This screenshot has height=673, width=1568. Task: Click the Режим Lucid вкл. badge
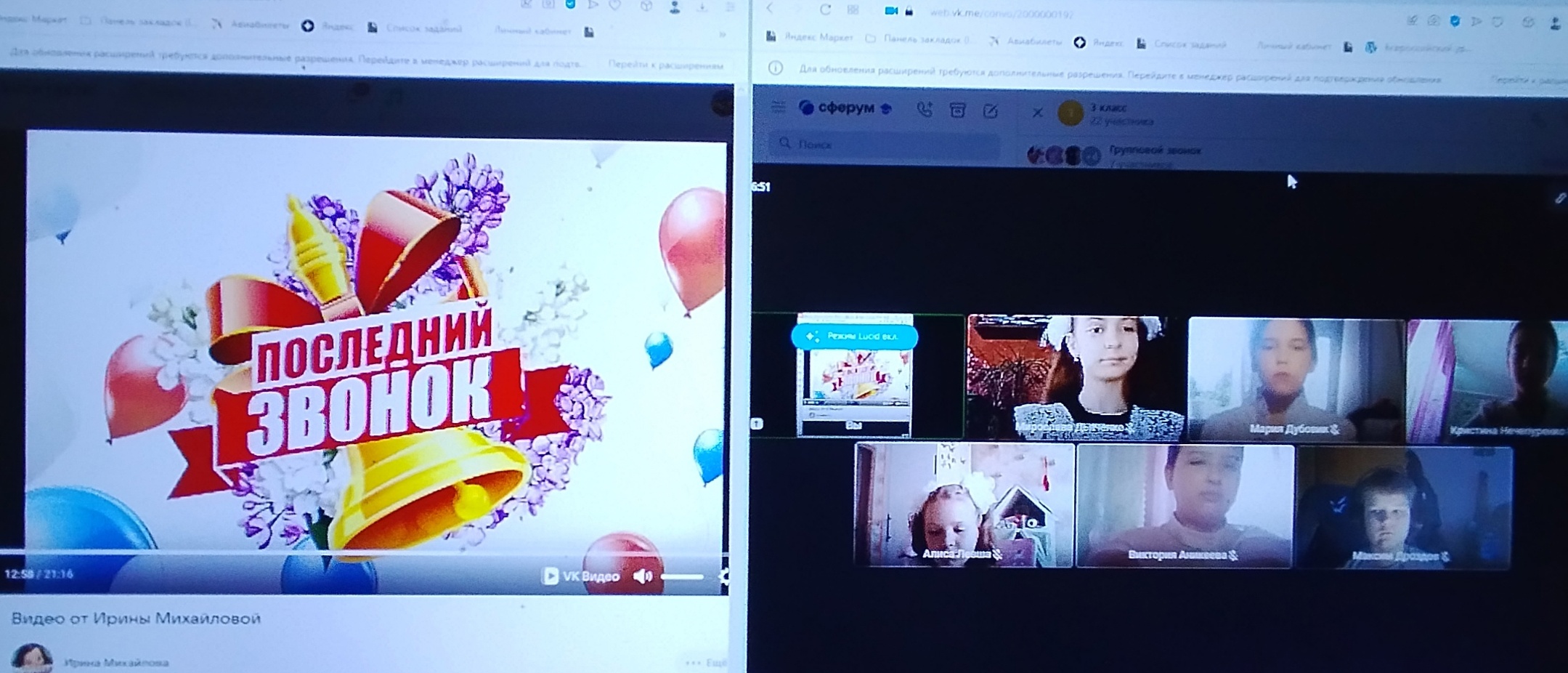pyautogui.click(x=854, y=336)
